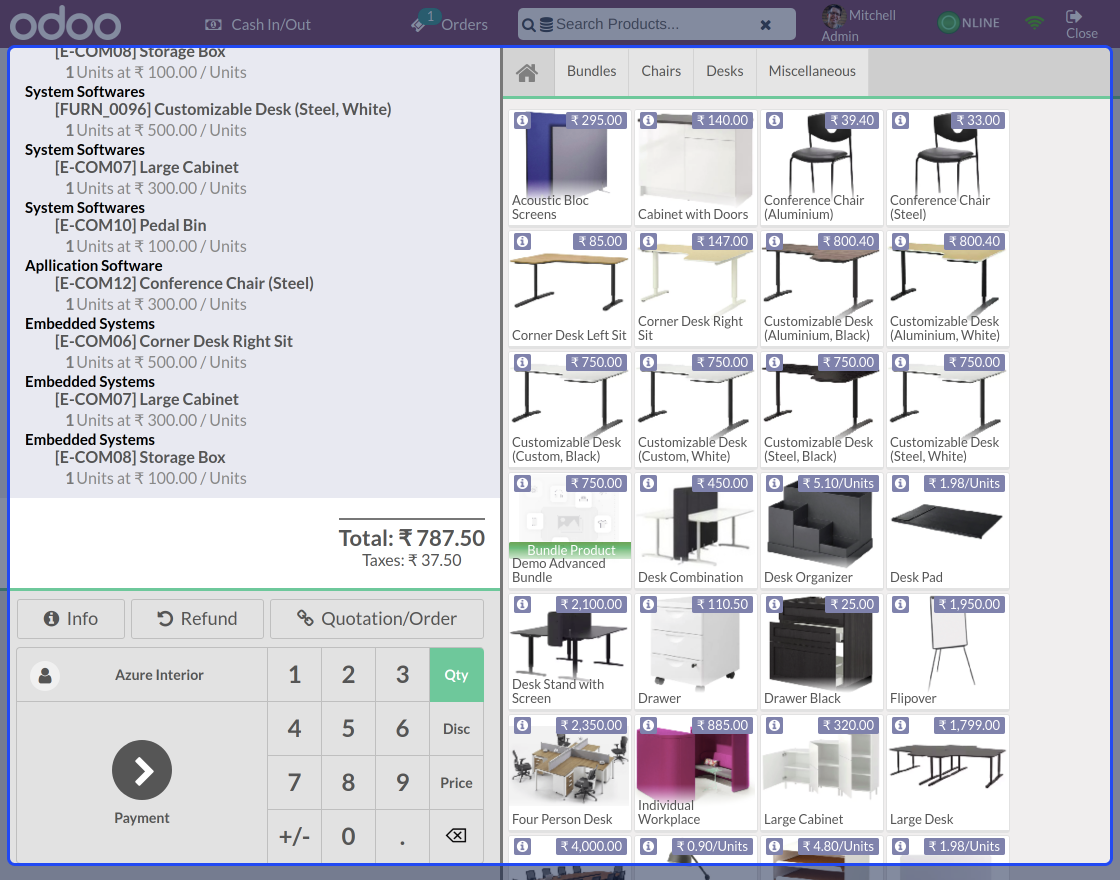
Task: Open info for Large Cabinet product
Action: pyautogui.click(x=774, y=726)
